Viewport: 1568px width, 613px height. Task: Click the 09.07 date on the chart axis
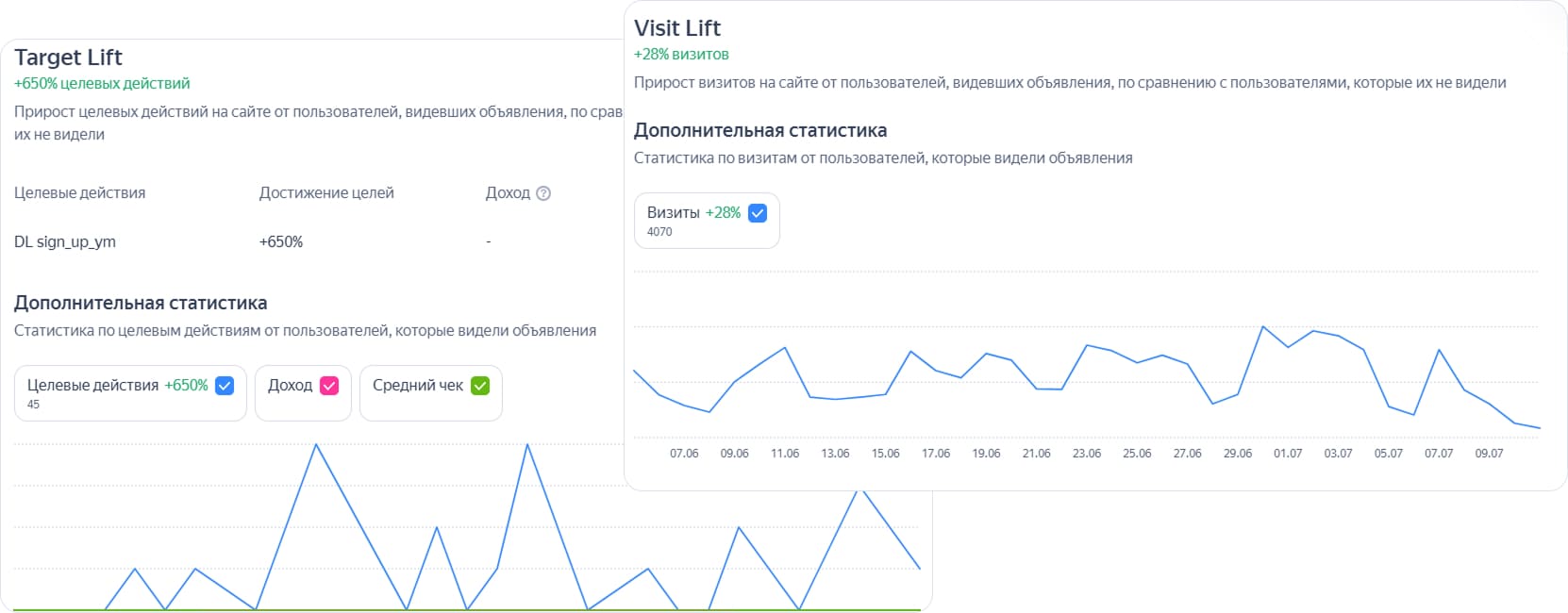1490,454
